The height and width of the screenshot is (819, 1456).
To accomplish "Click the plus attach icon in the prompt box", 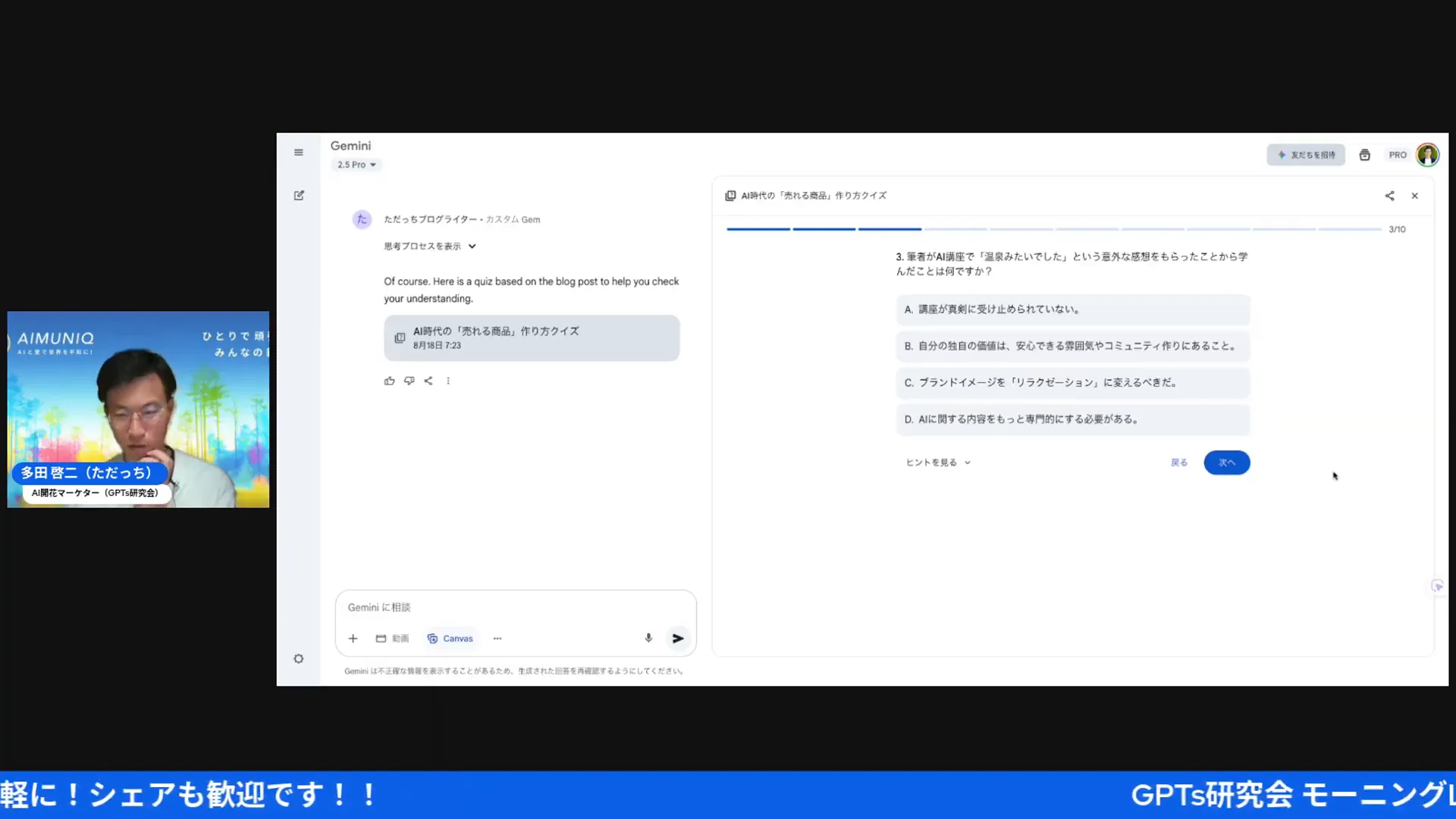I will pos(353,639).
